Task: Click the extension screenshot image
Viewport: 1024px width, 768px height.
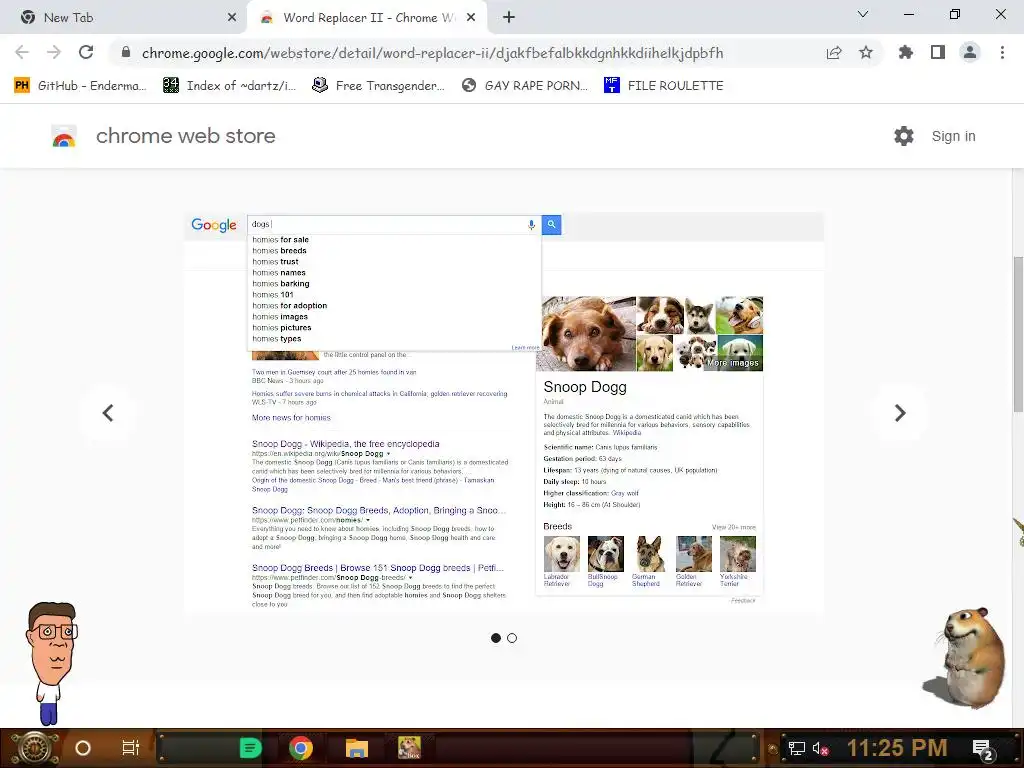Action: click(504, 413)
